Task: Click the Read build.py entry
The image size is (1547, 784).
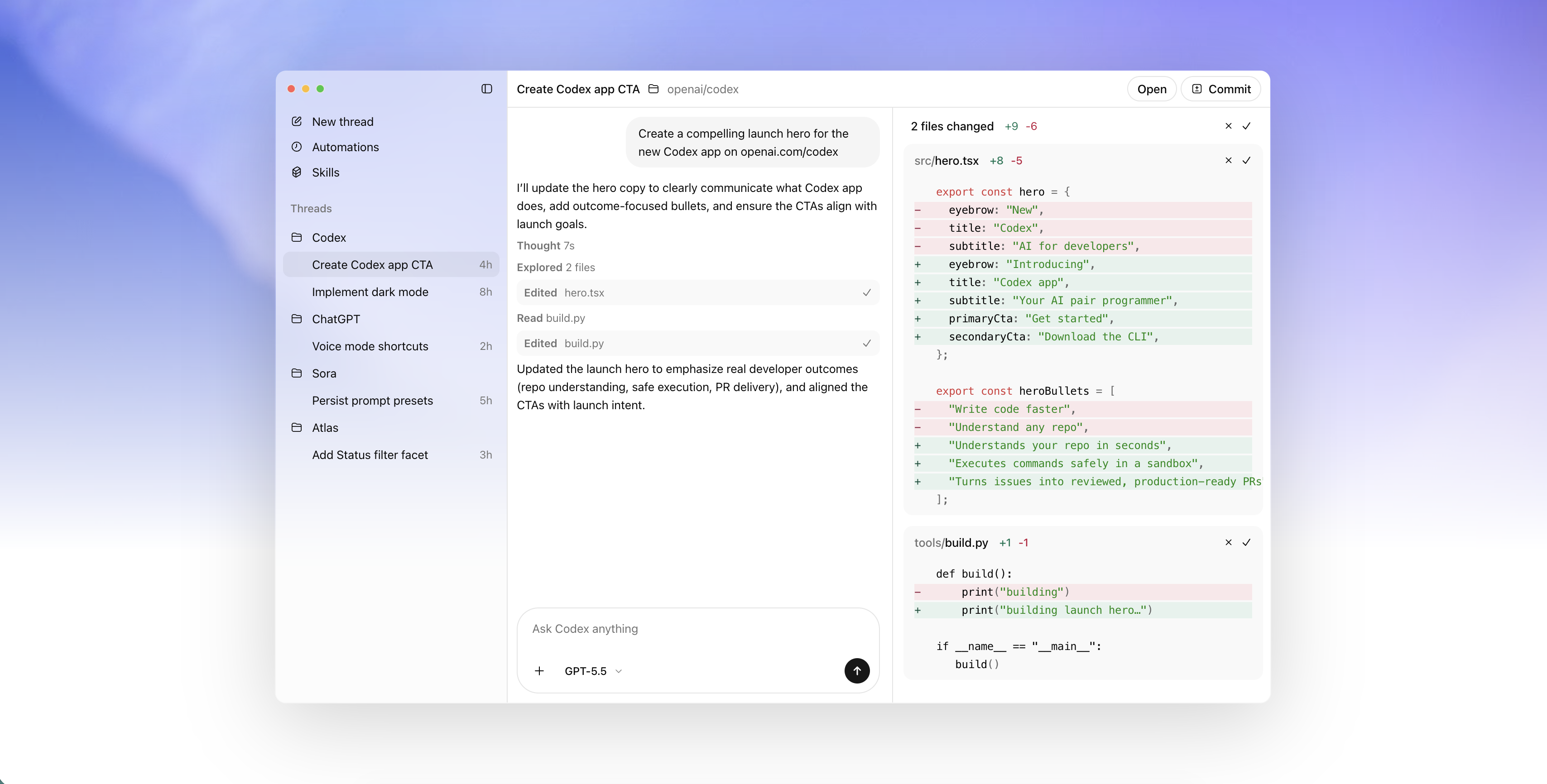Action: pyautogui.click(x=551, y=318)
